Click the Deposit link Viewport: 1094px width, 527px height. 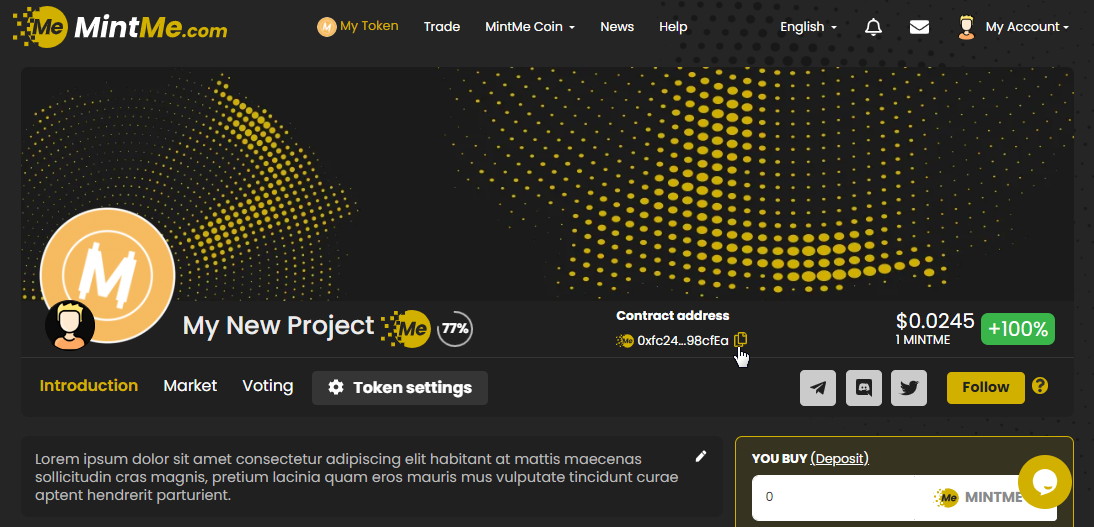point(839,458)
